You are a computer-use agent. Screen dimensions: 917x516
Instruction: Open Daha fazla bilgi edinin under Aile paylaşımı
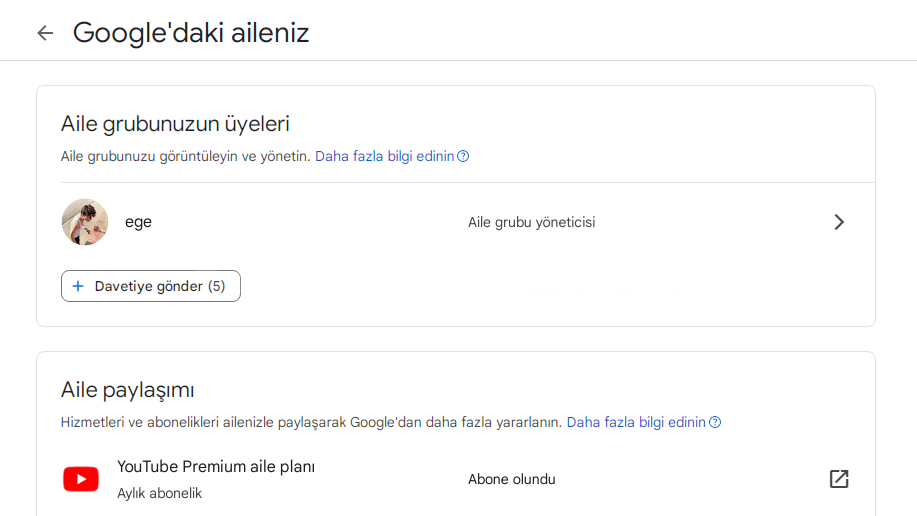coord(636,423)
